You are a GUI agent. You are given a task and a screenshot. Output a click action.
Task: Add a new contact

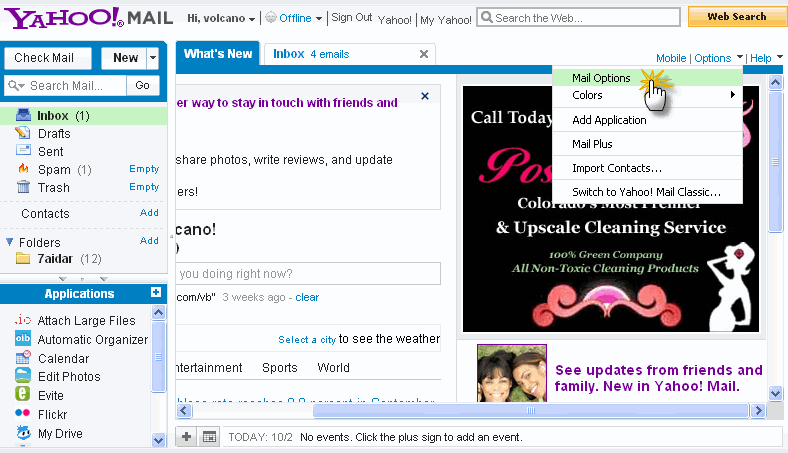149,213
